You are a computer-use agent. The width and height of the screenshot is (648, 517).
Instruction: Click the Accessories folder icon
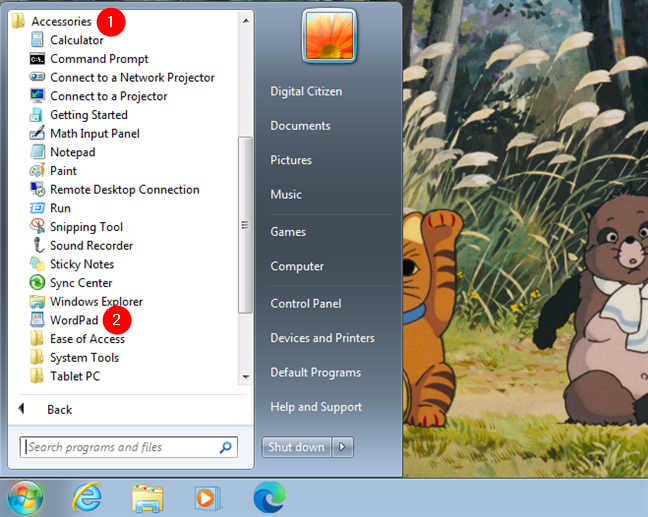pyautogui.click(x=18, y=21)
